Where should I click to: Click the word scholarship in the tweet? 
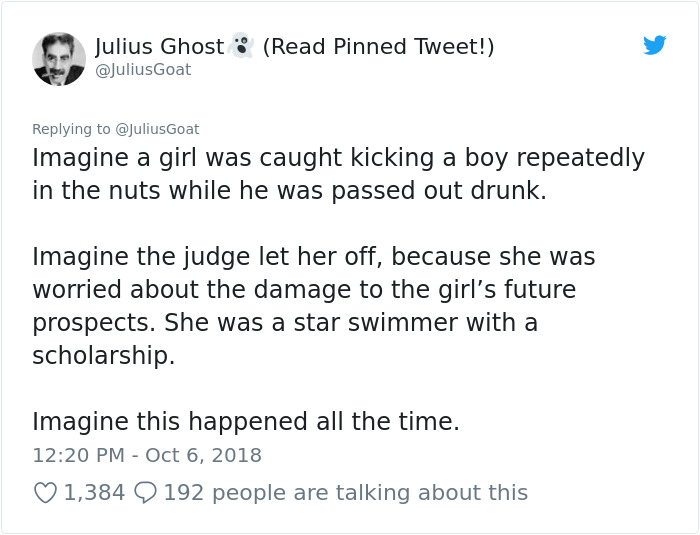coord(103,356)
